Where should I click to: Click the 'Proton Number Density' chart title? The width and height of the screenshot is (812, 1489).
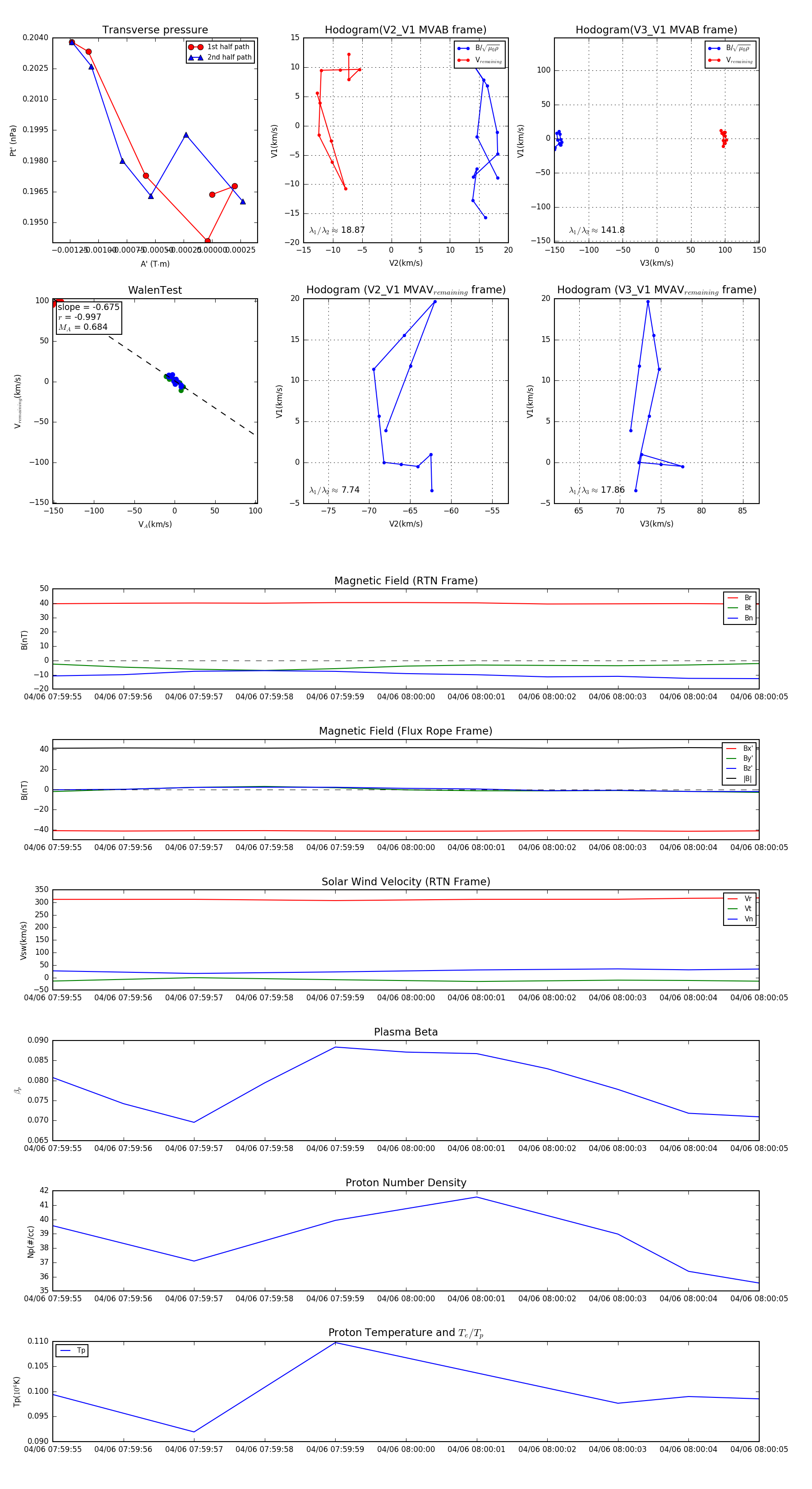pos(406,1183)
